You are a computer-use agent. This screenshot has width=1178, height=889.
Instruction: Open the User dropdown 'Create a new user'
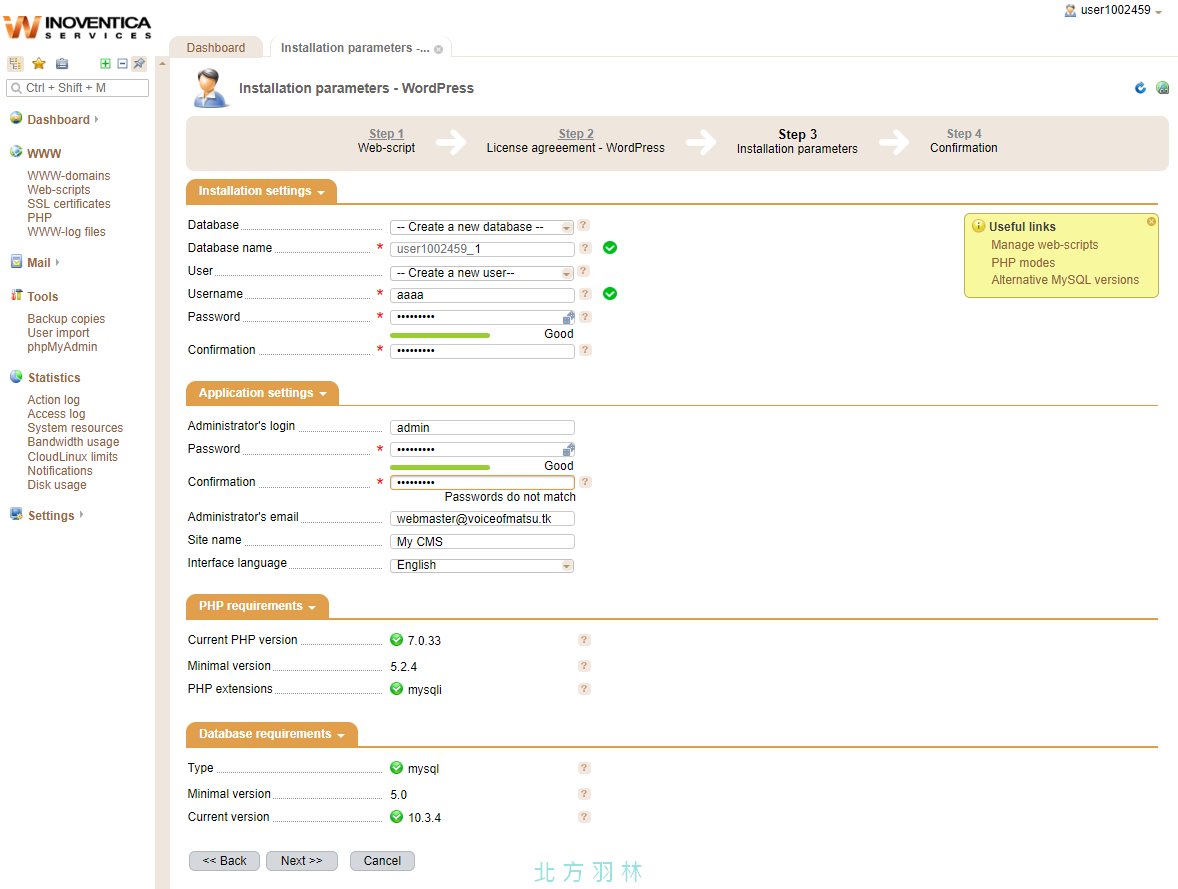click(x=482, y=273)
